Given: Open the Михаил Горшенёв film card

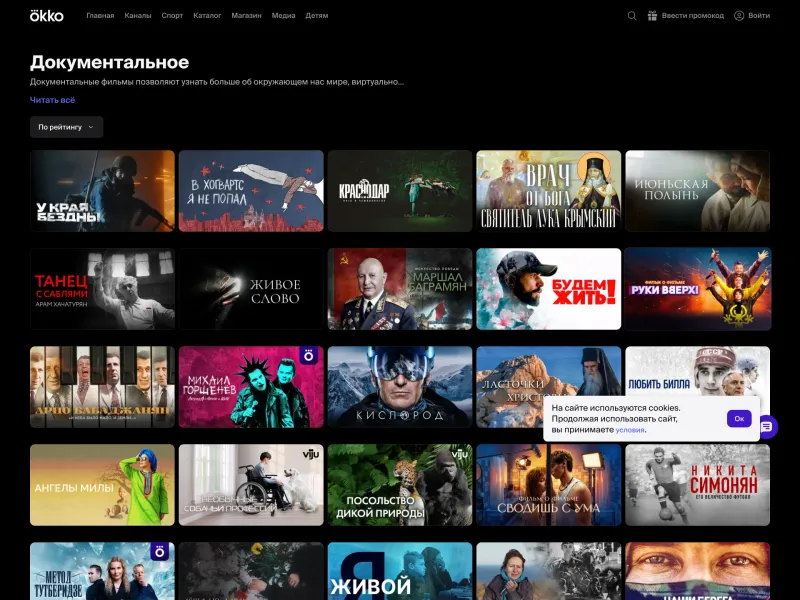Looking at the screenshot, I should pyautogui.click(x=251, y=387).
